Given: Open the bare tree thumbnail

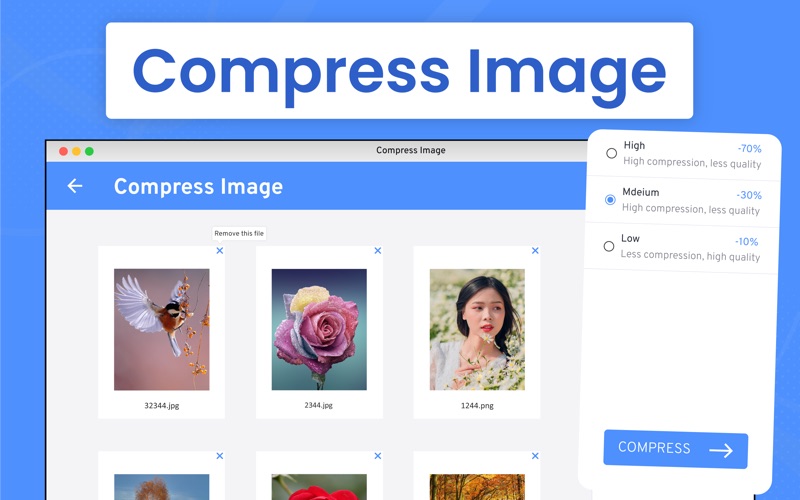Looking at the screenshot, I should coord(162,487).
